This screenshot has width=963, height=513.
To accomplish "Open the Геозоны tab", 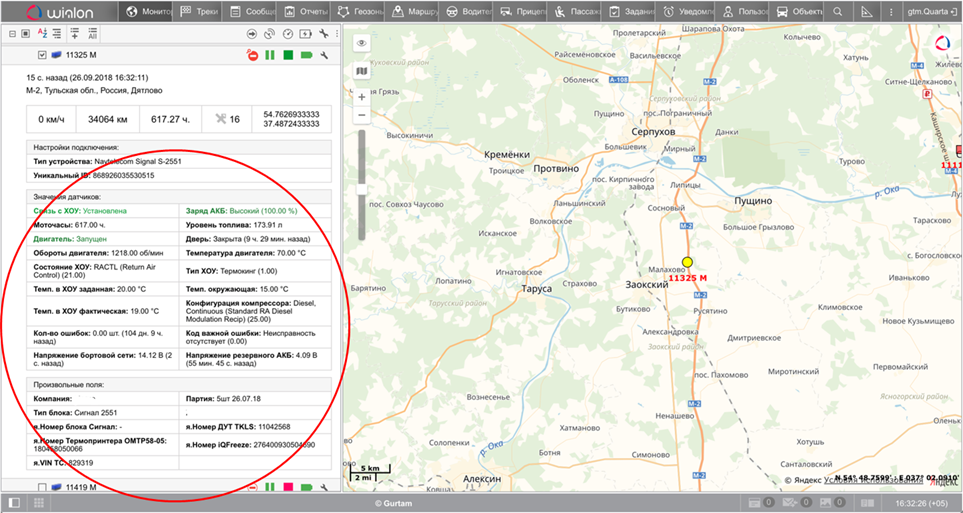I will (358, 12).
